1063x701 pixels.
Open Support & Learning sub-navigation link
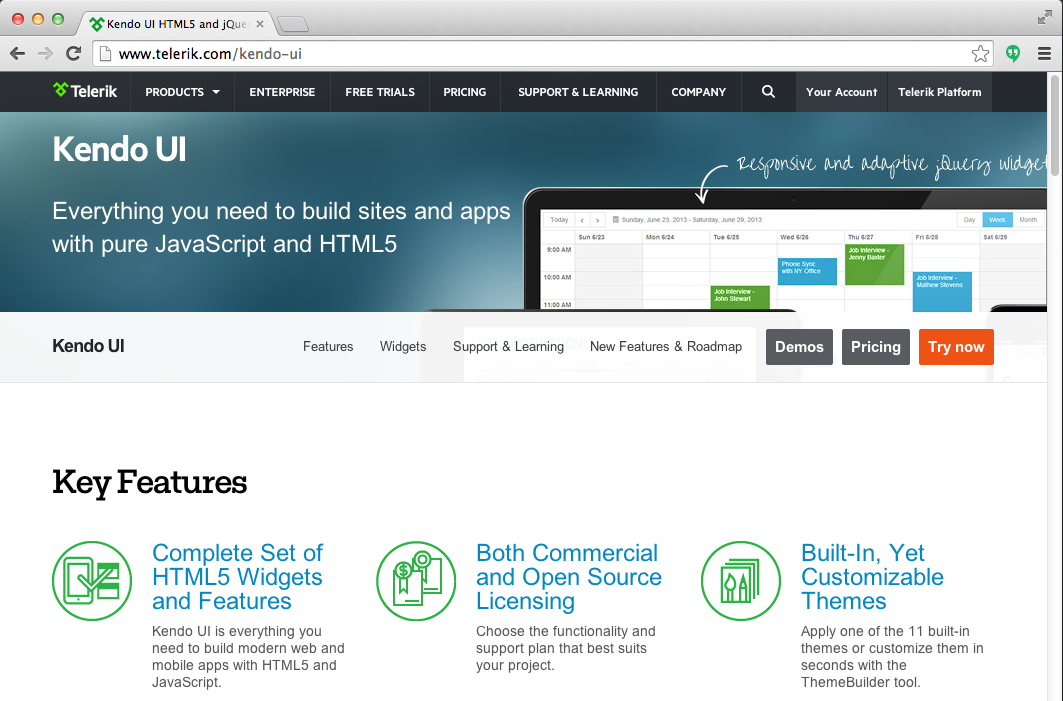click(508, 346)
